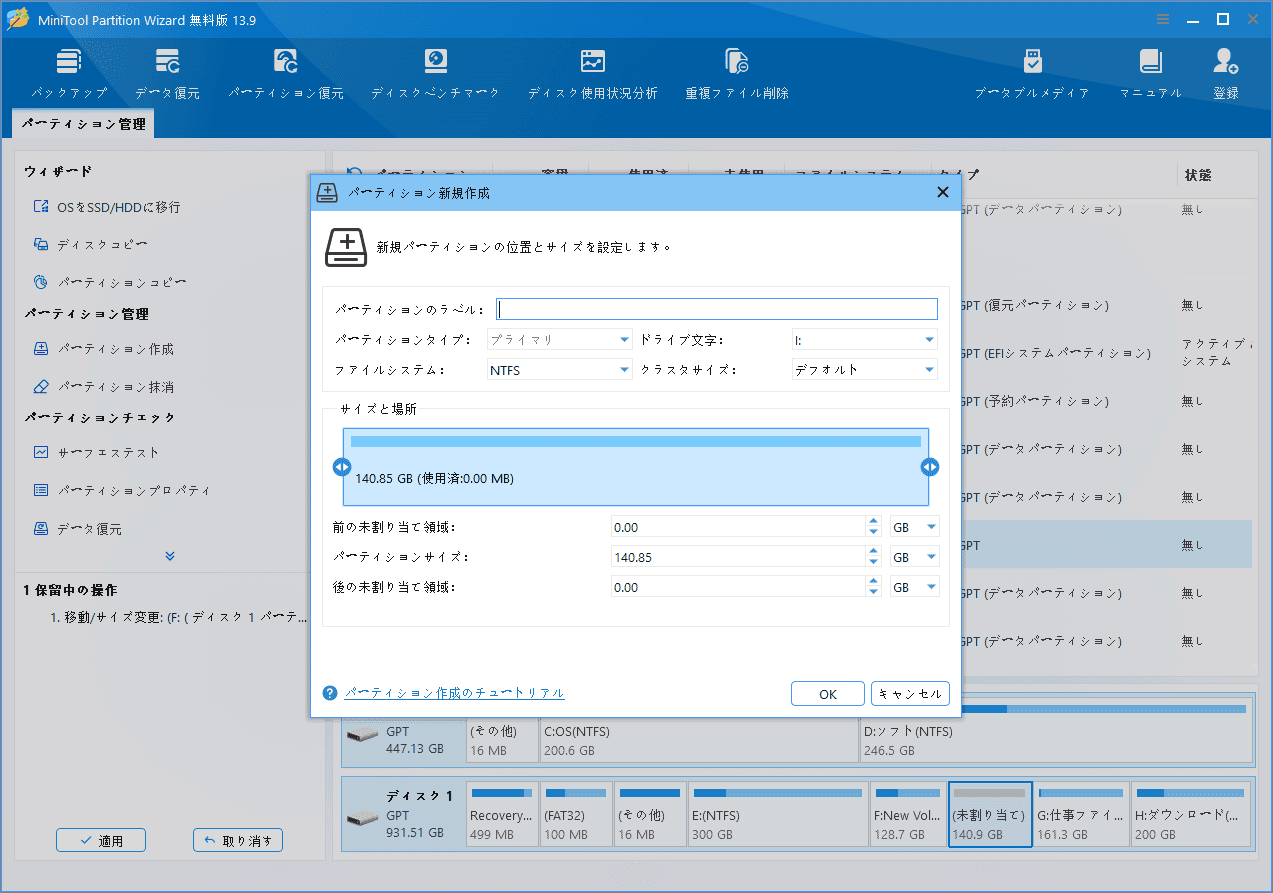
Task: Open パーティション作成のチュートリアル link
Action: pyautogui.click(x=455, y=693)
